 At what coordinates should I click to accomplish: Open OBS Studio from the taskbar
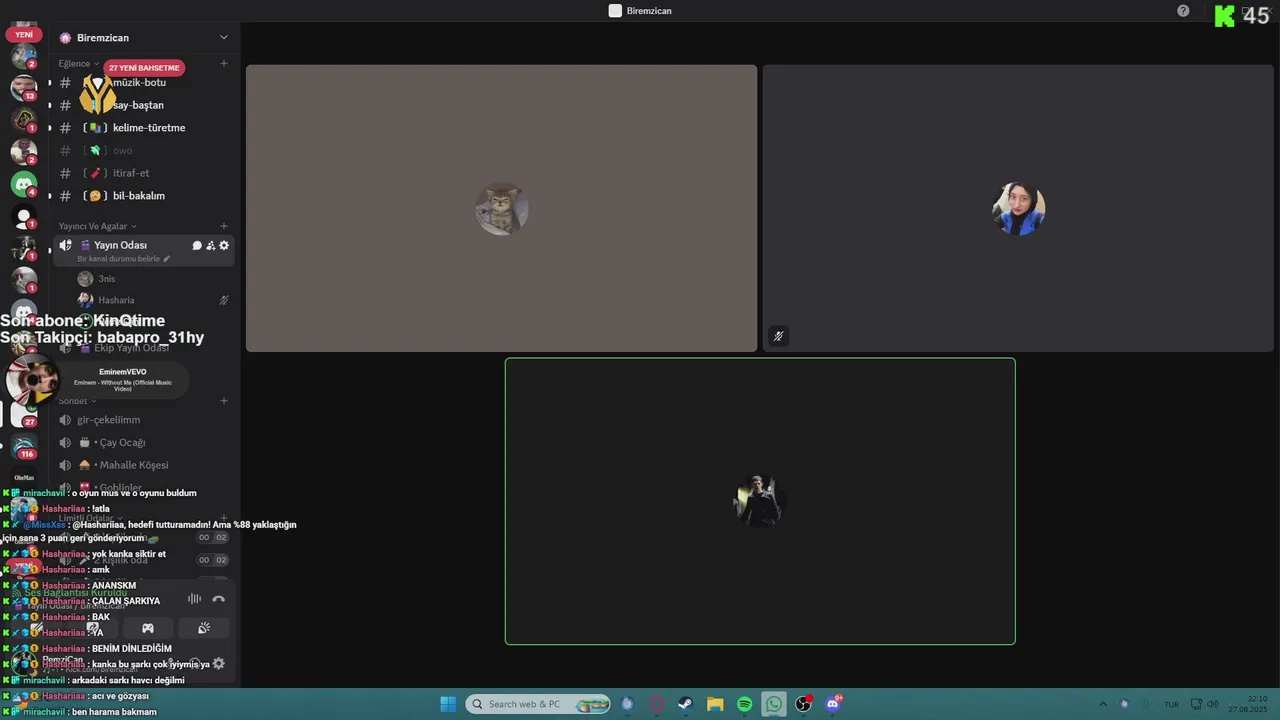803,704
